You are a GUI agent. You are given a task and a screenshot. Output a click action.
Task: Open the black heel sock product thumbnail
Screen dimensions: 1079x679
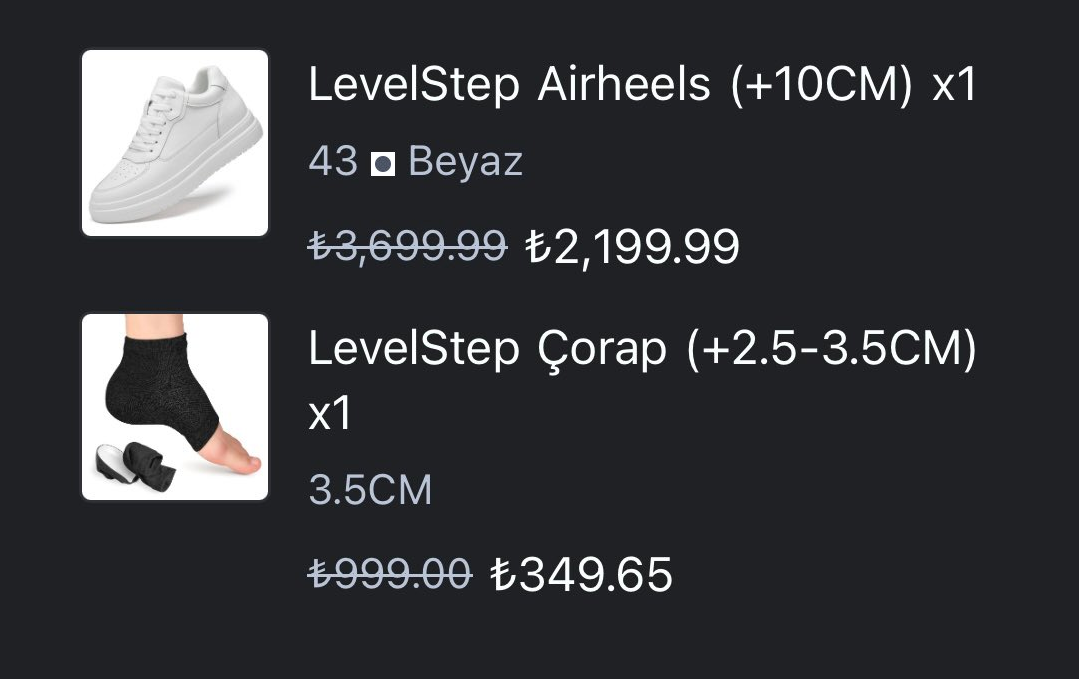175,407
